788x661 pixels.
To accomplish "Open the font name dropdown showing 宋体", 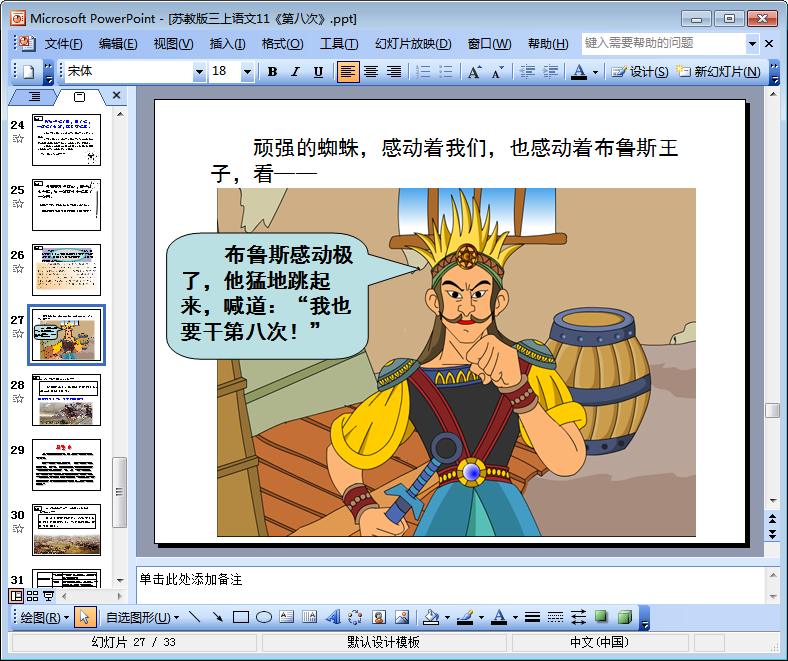I will (200, 72).
